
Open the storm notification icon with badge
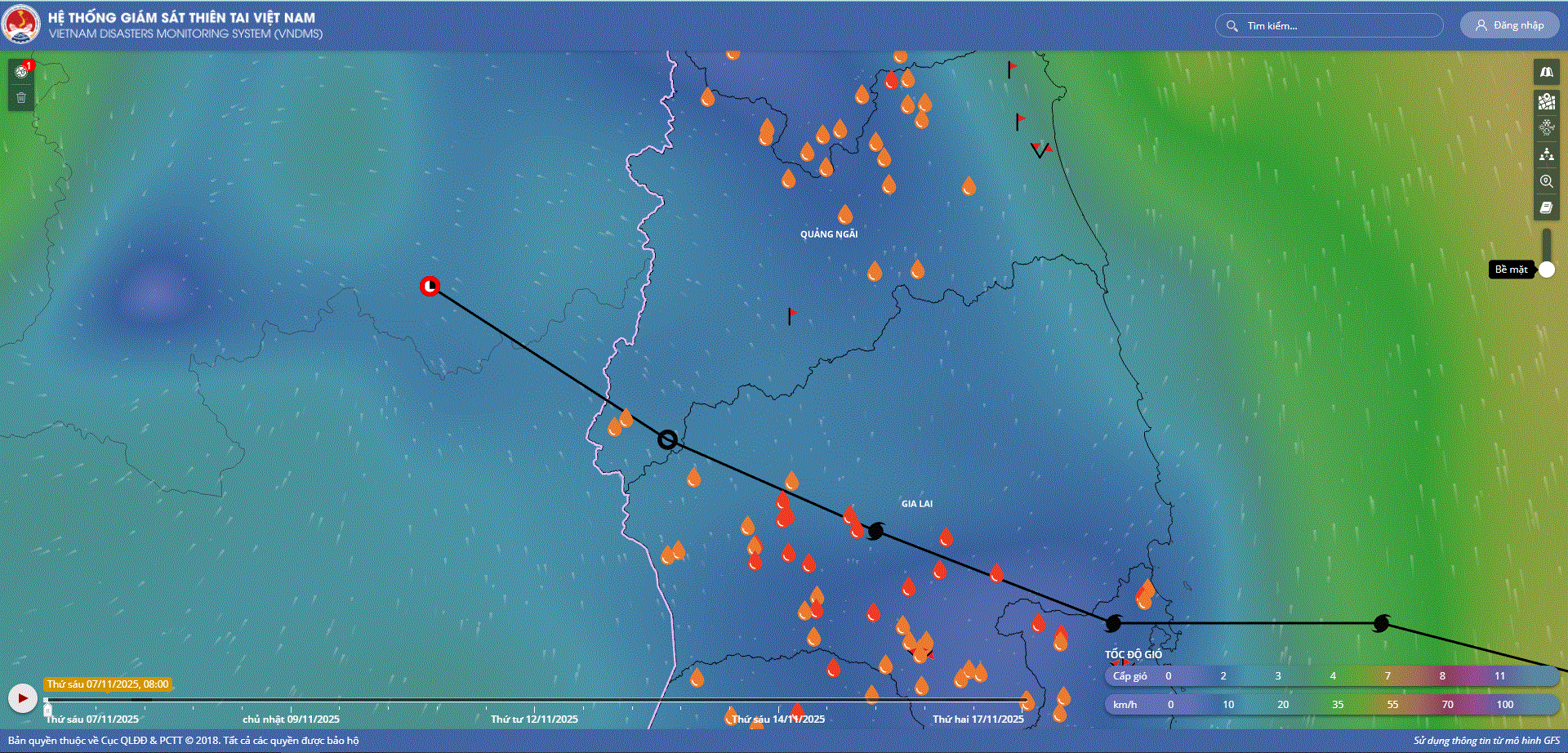point(22,71)
